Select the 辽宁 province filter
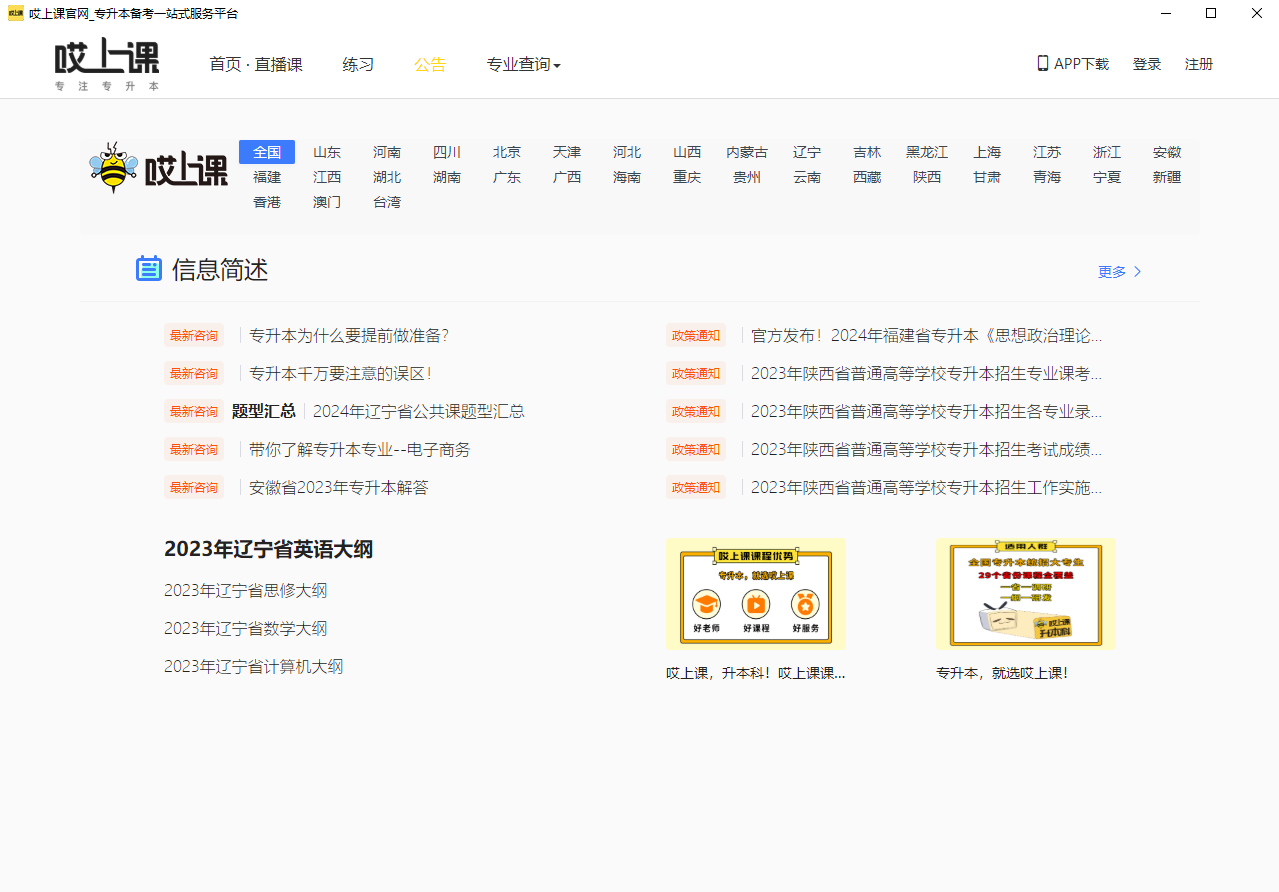This screenshot has width=1279, height=892. tap(806, 152)
